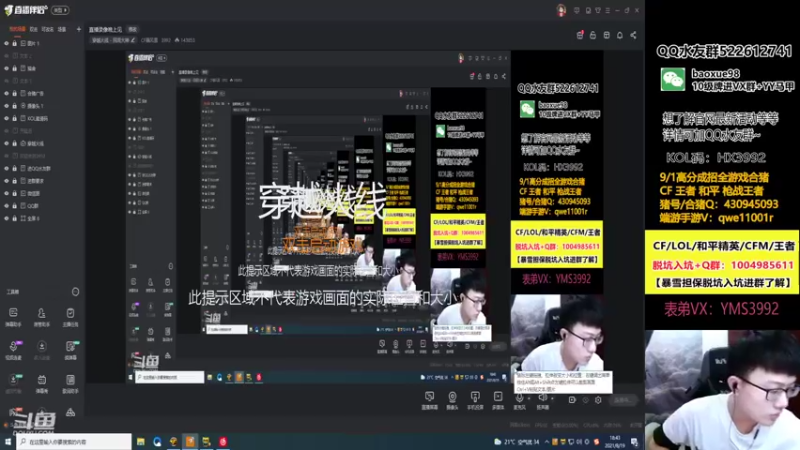Screen dimensions: 800x450
Task: Open the red app icon on the taskbar
Action: point(223,442)
